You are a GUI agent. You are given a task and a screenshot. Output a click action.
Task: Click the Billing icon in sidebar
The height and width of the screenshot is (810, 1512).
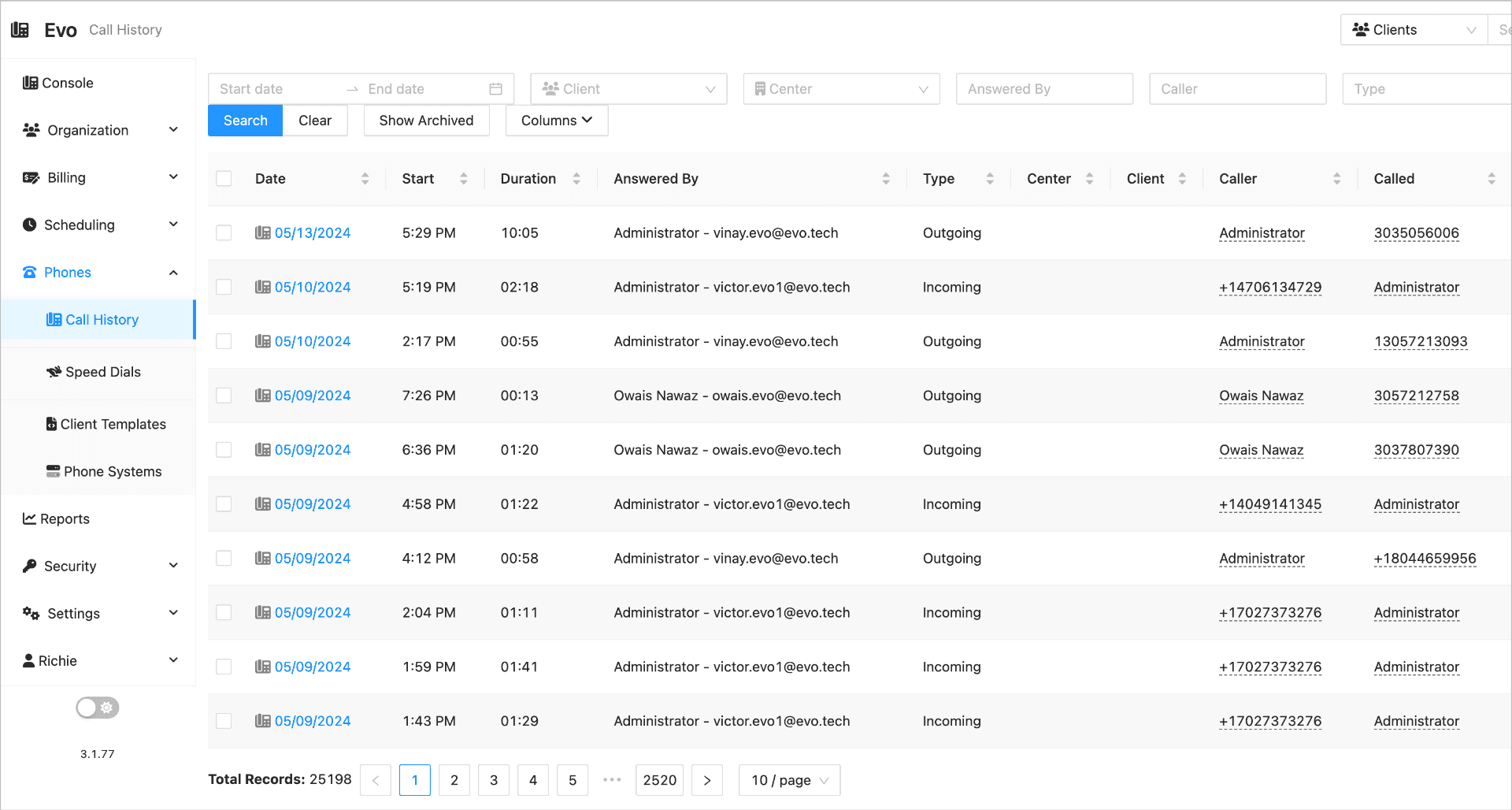(x=31, y=177)
